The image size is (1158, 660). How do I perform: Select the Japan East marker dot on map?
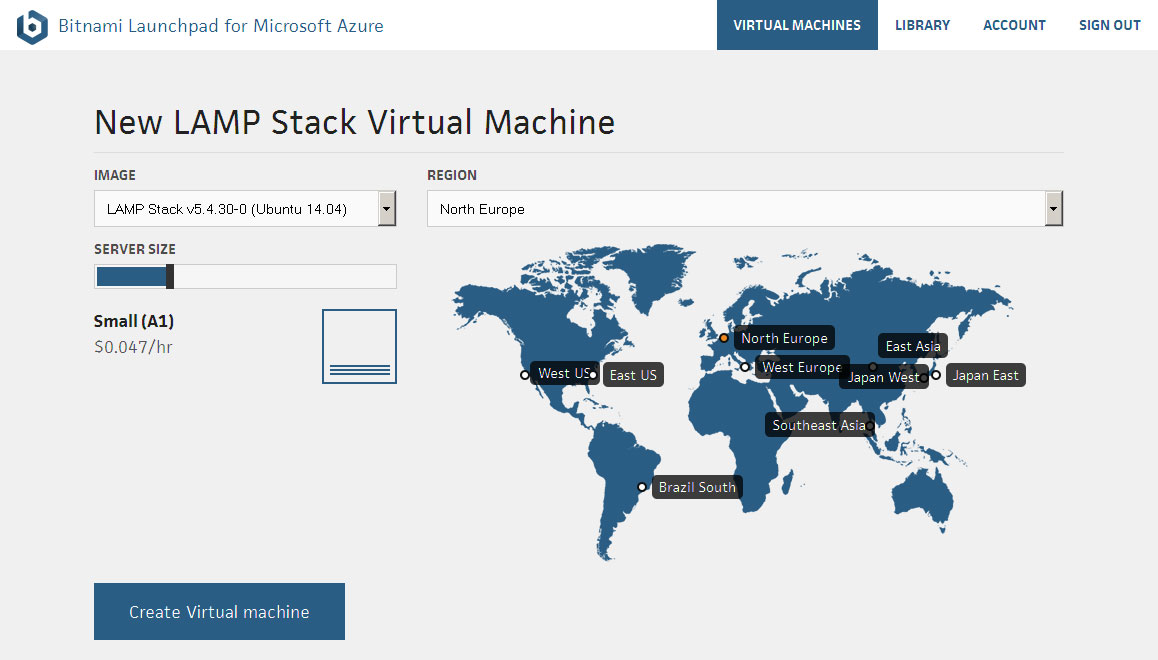(936, 375)
